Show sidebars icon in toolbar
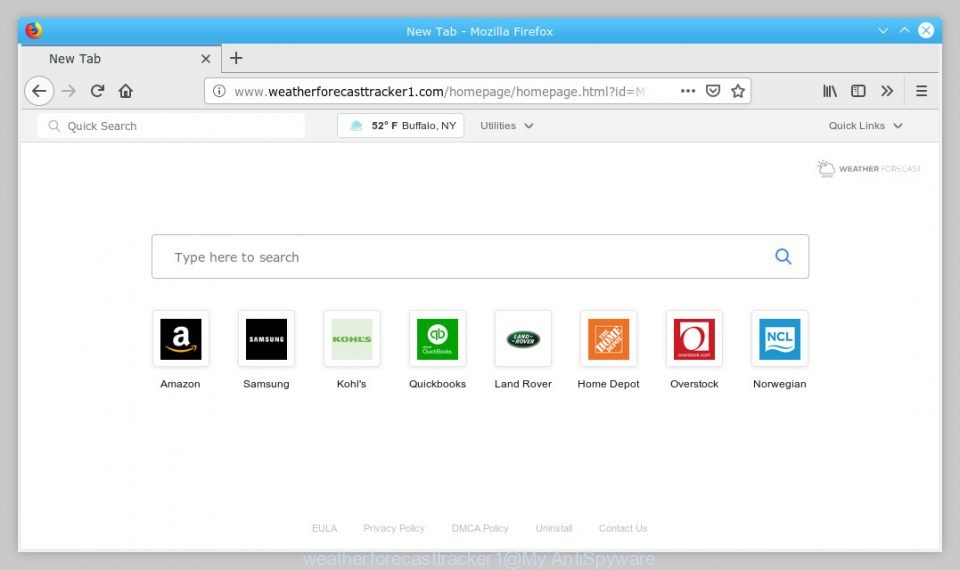 [858, 91]
